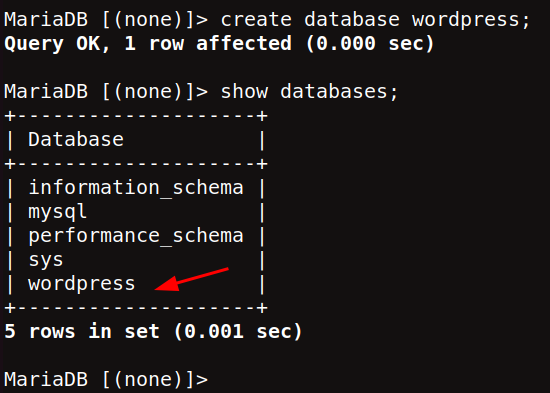Click the sys database entry
The height and width of the screenshot is (393, 550).
pyautogui.click(x=46, y=260)
